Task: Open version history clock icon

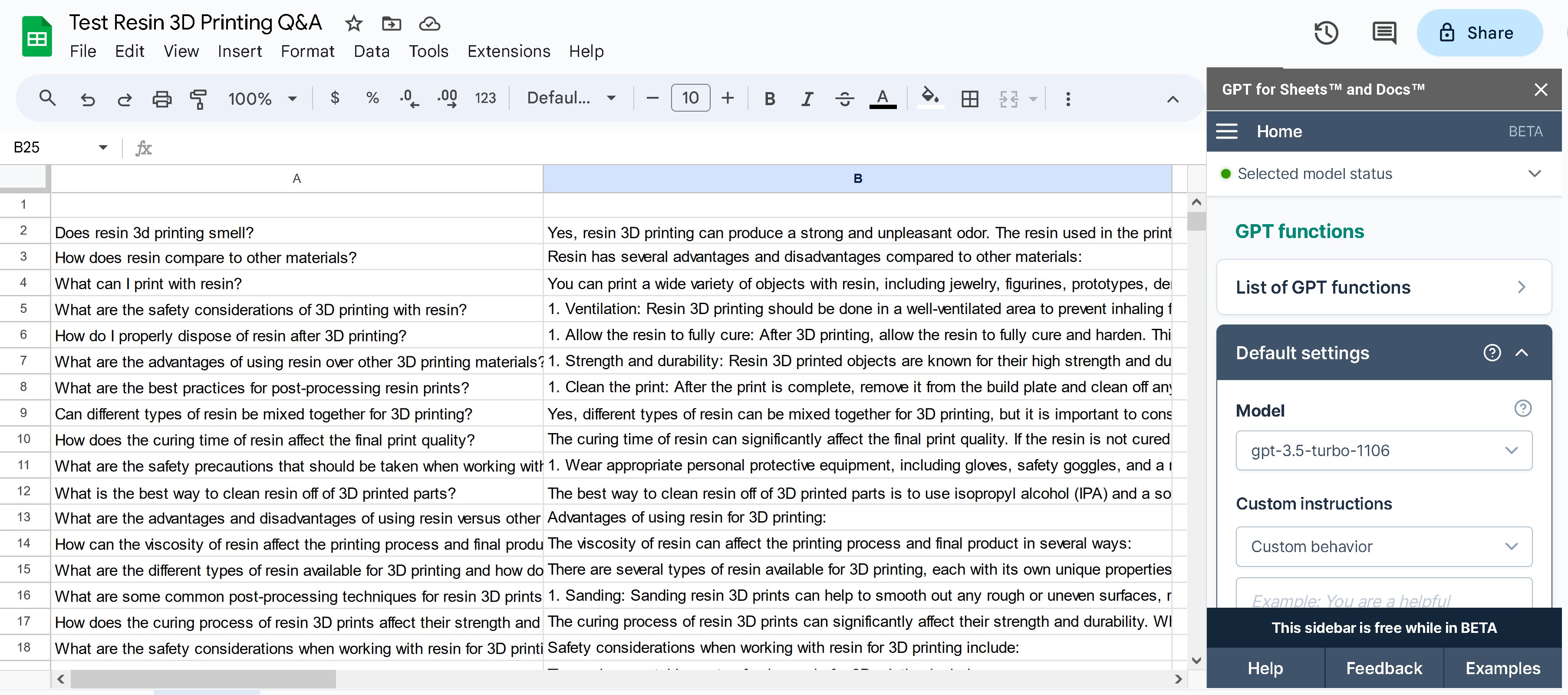Action: pos(1326,33)
